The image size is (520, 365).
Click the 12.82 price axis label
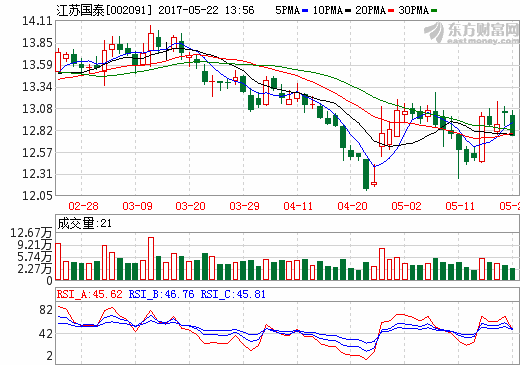click(37, 131)
